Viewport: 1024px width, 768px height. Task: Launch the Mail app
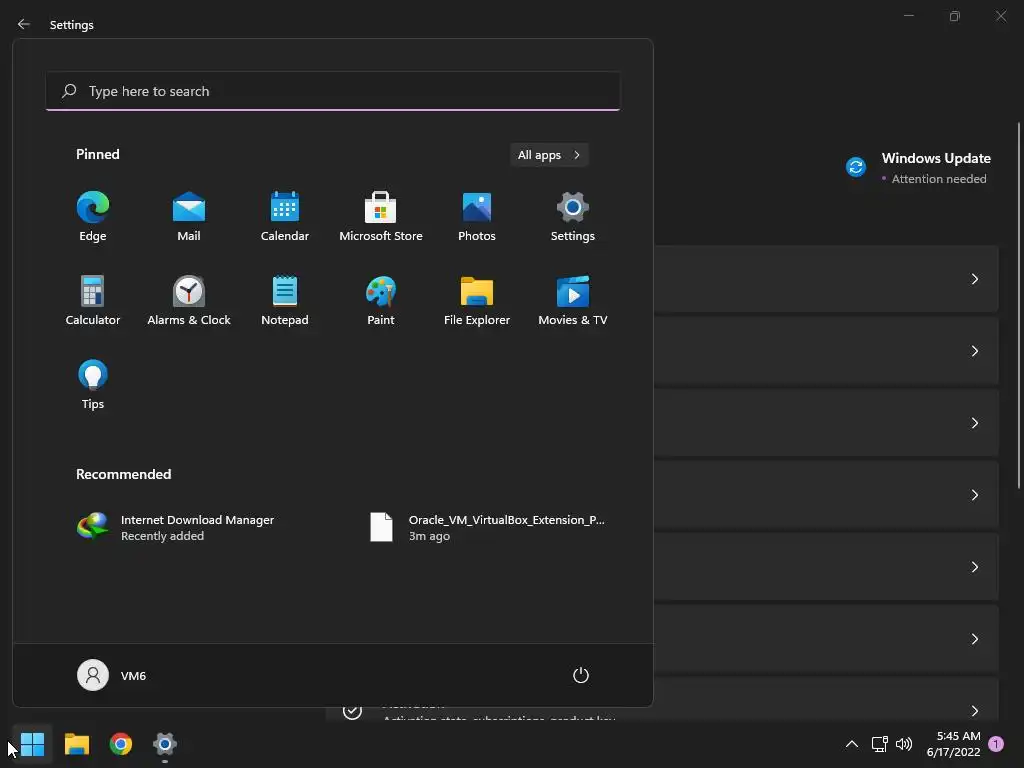189,217
